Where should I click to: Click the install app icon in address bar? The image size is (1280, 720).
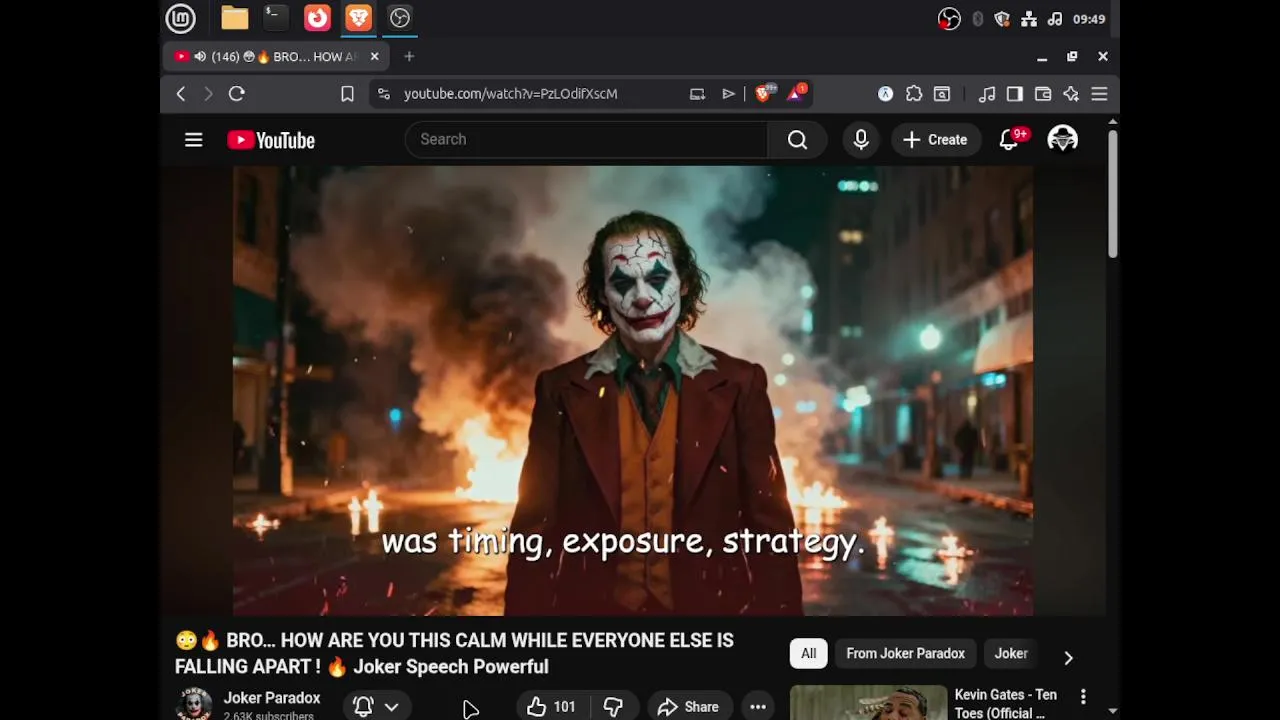coord(697,94)
